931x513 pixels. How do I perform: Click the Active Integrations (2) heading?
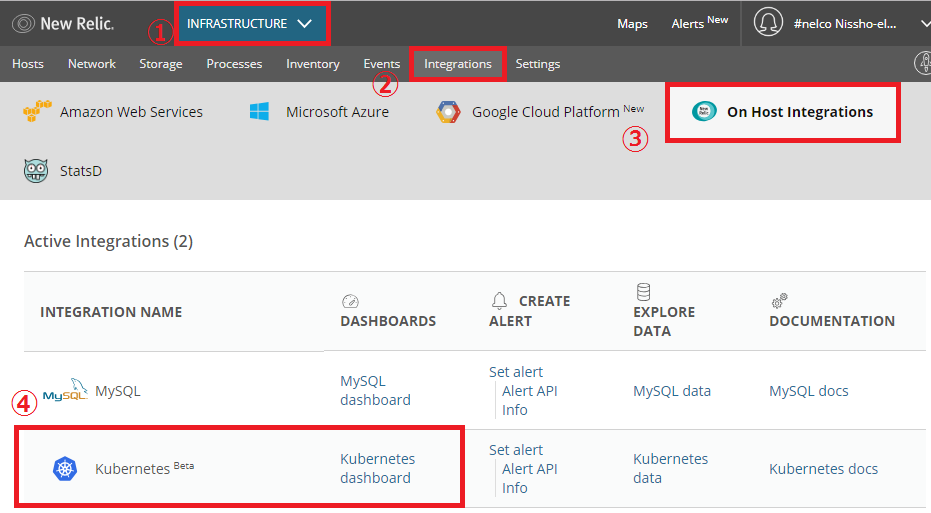[108, 241]
